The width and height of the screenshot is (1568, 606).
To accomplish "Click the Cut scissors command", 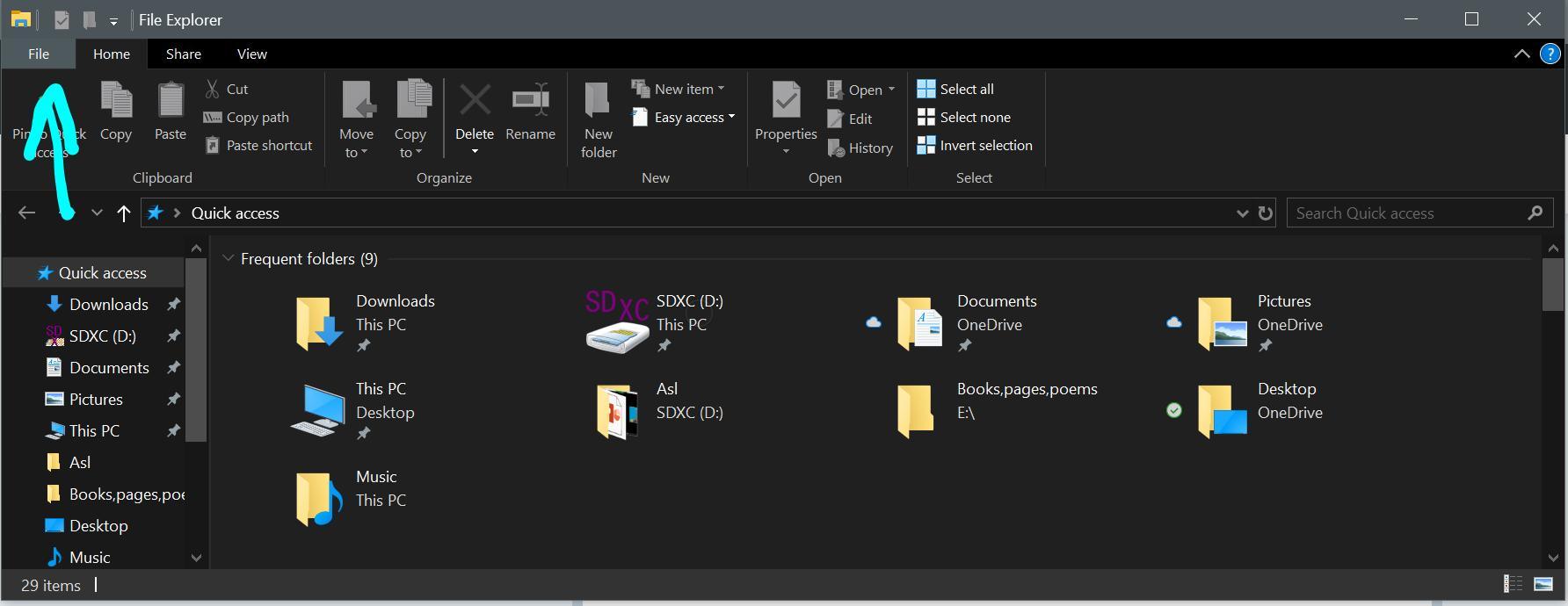I will point(226,89).
